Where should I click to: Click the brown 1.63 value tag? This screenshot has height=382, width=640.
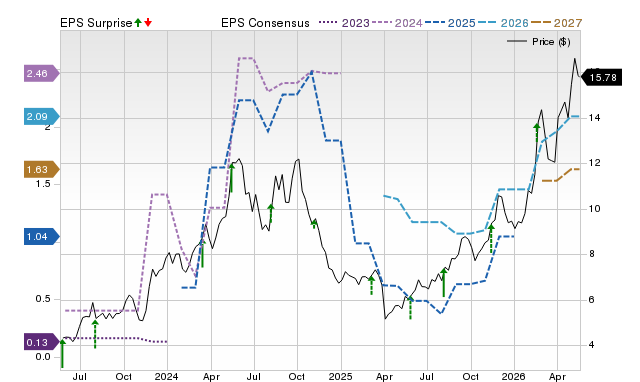pos(42,169)
